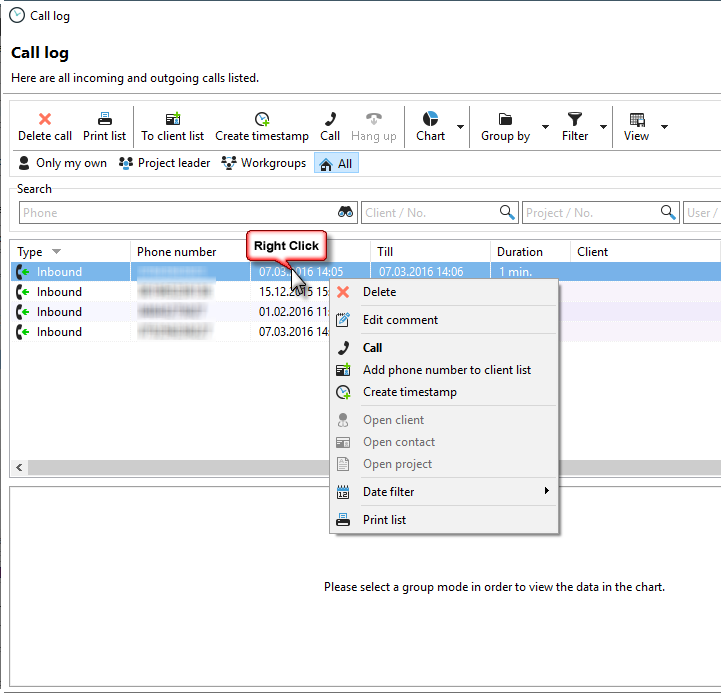This screenshot has height=693, width=721.
Task: Click the To client list icon
Action: [x=172, y=119]
